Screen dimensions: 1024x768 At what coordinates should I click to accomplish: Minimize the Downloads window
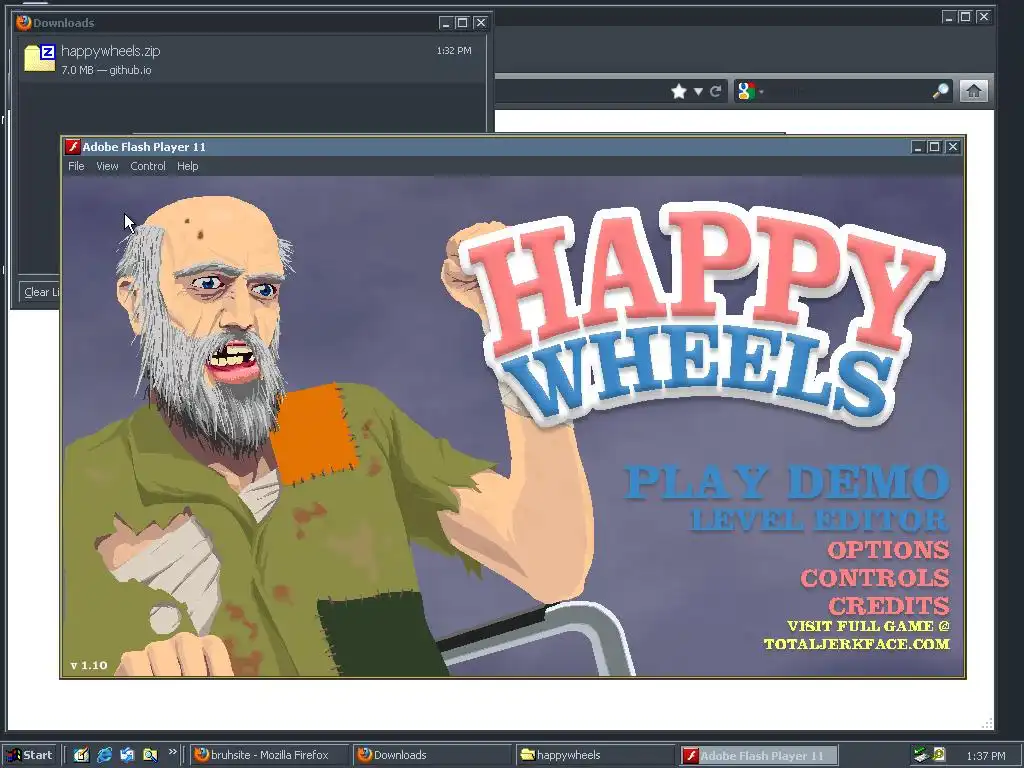click(x=446, y=23)
